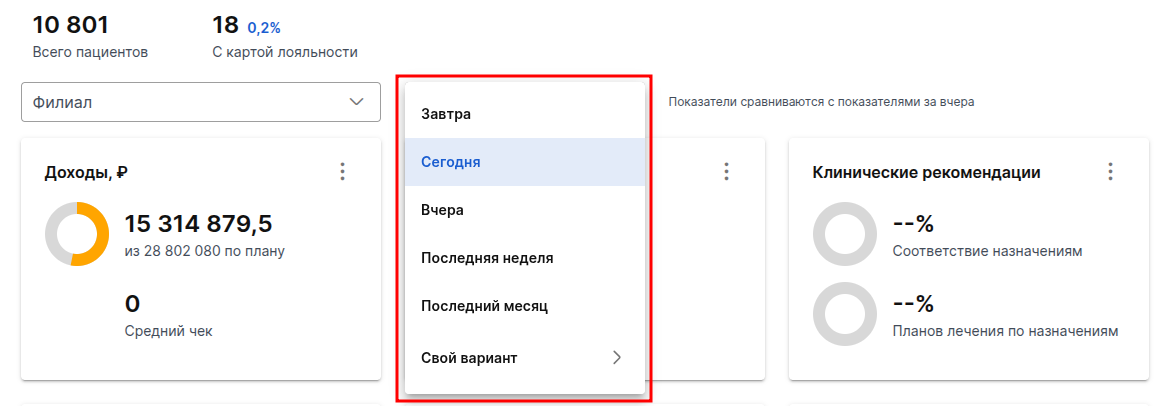Pick Последняя неделя option

(525, 258)
